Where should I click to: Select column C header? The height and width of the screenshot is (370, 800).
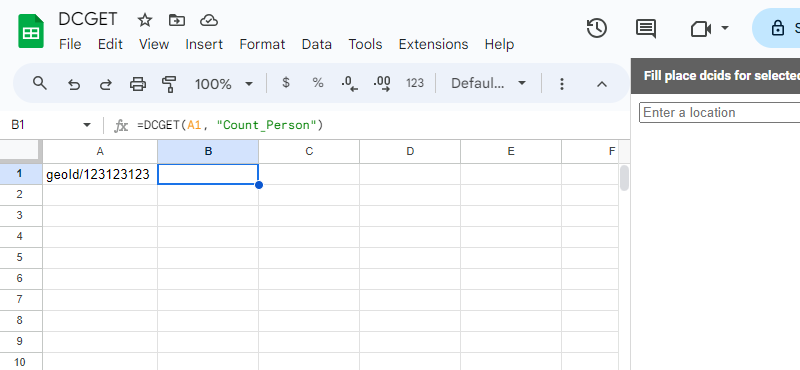coord(309,152)
